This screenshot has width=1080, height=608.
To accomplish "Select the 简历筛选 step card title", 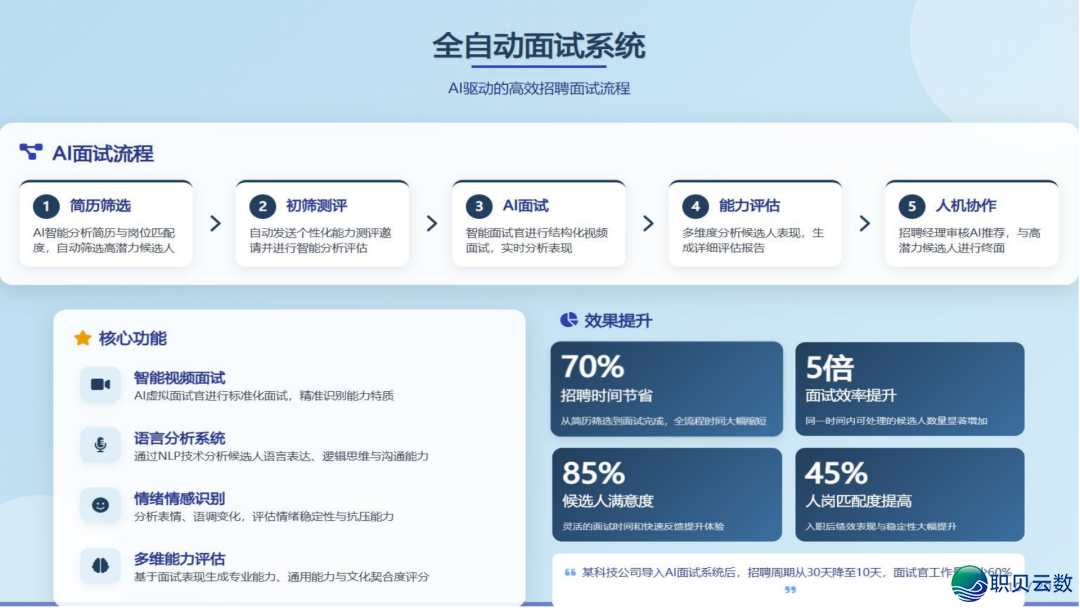I will [100, 205].
